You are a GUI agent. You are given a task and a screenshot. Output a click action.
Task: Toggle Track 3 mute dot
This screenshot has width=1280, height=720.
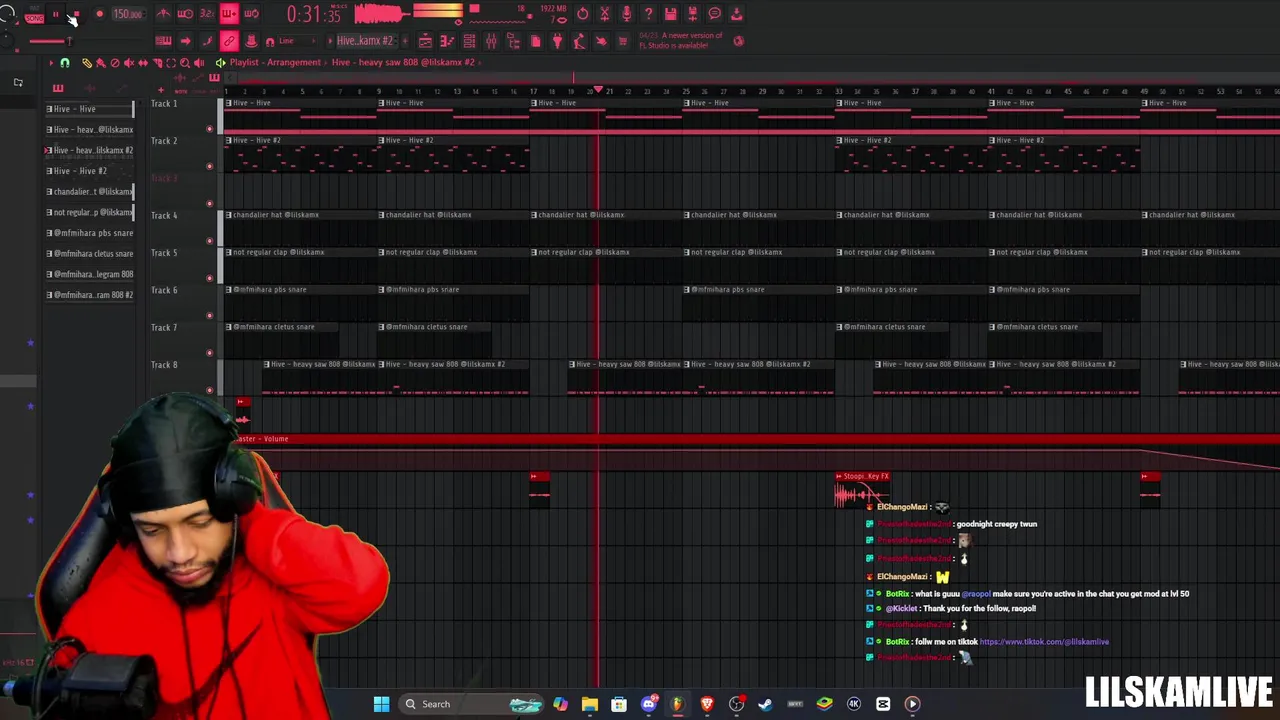(209, 203)
